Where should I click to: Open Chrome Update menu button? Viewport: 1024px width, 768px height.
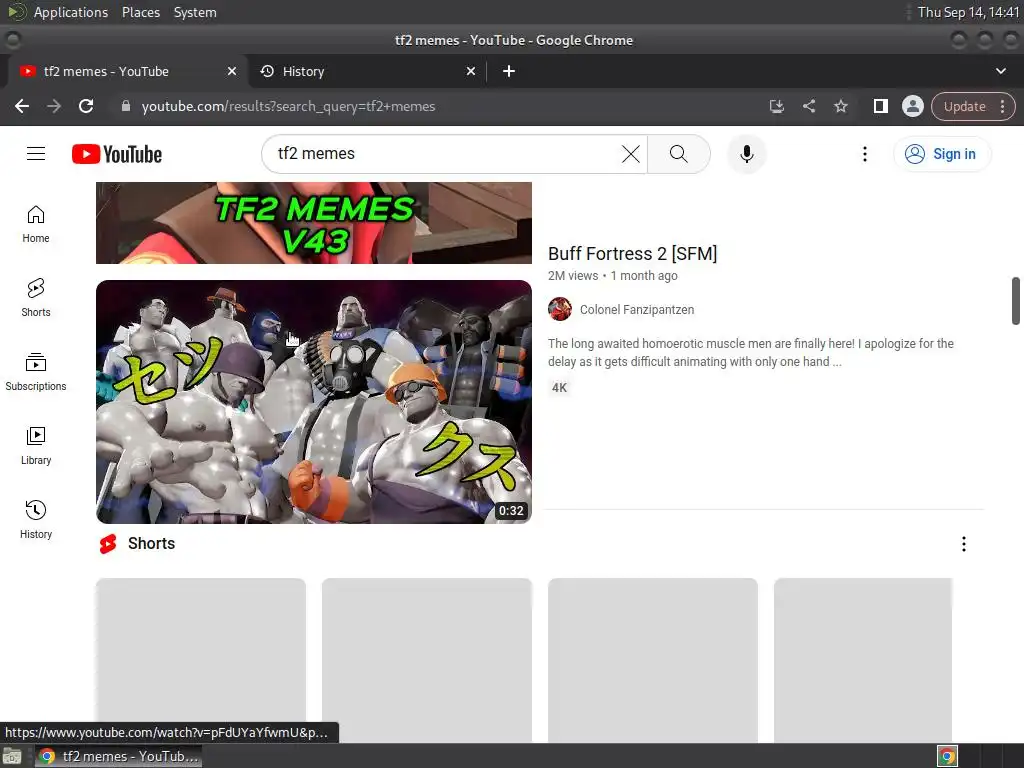[x=972, y=106]
